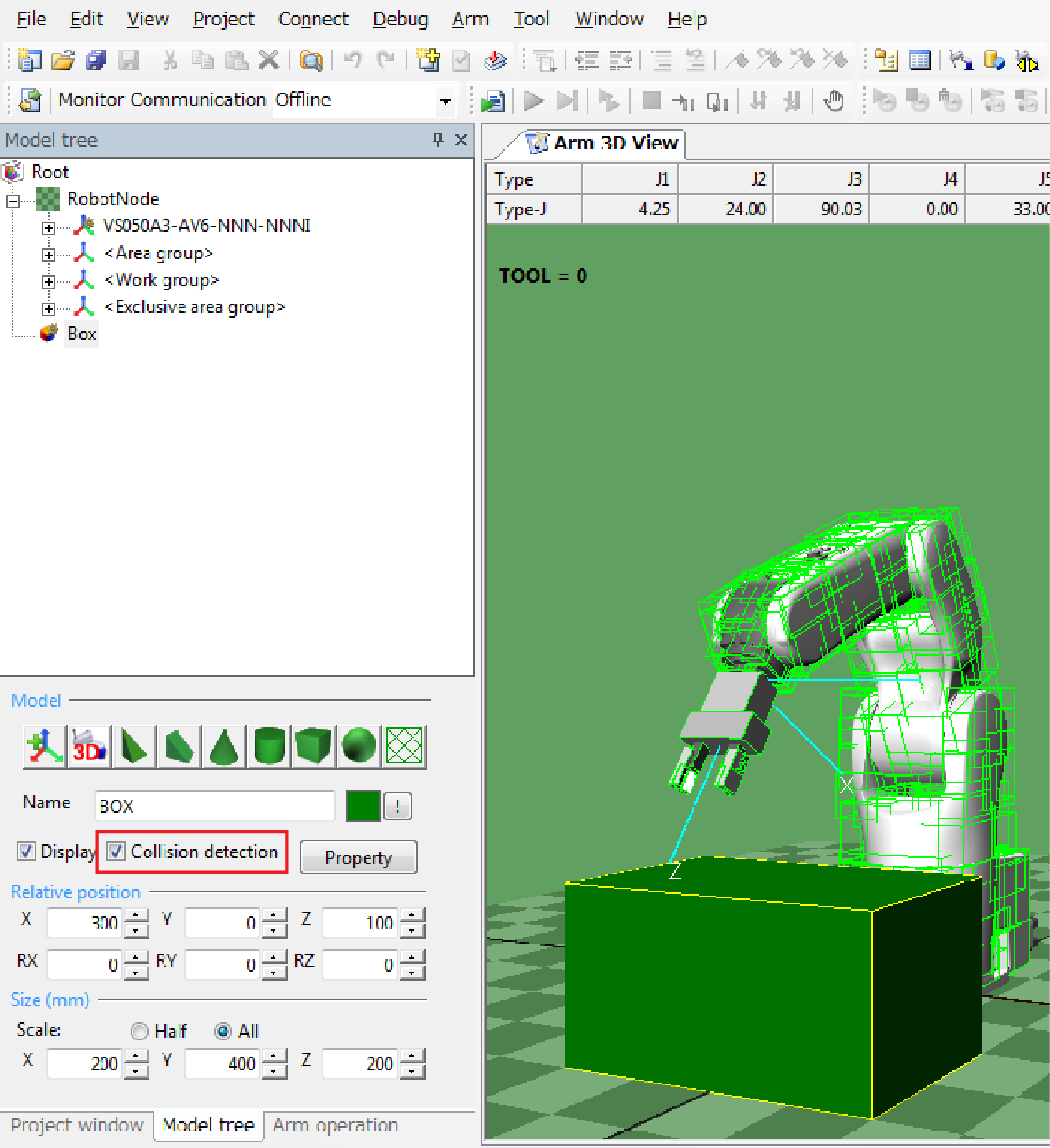Disable the Collision detection checkbox
This screenshot has width=1050, height=1148.
(116, 852)
